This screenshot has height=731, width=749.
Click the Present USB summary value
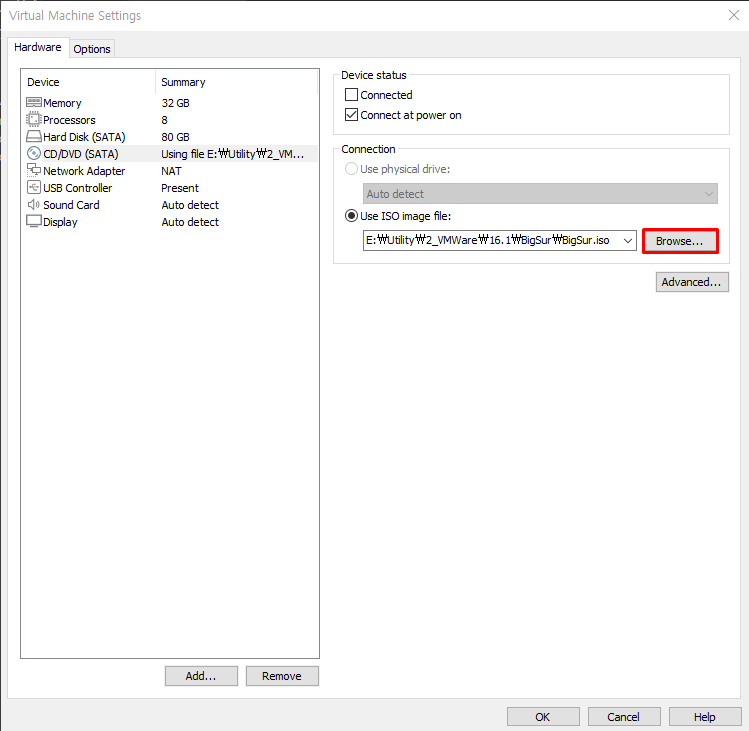pos(180,188)
